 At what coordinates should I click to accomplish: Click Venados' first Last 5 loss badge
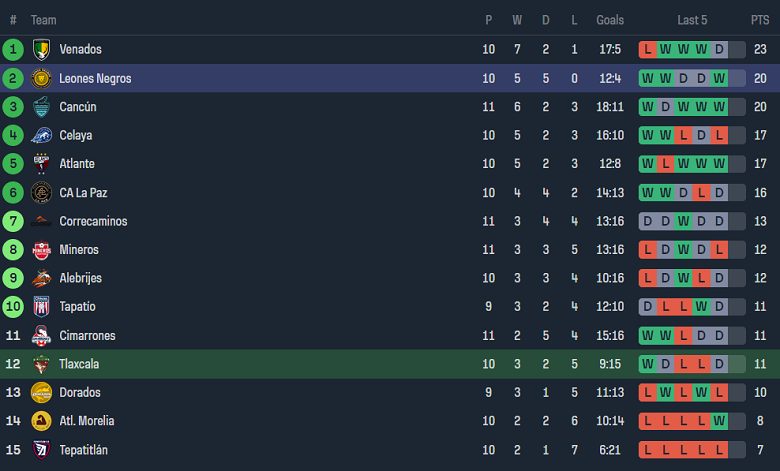pos(648,50)
